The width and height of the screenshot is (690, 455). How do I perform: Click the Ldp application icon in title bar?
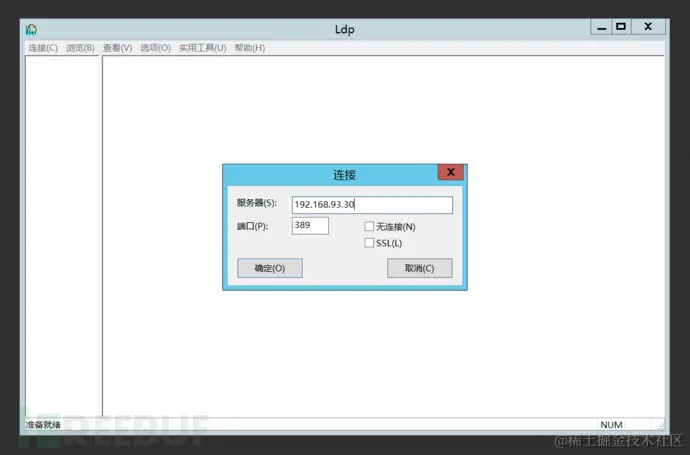pos(32,29)
